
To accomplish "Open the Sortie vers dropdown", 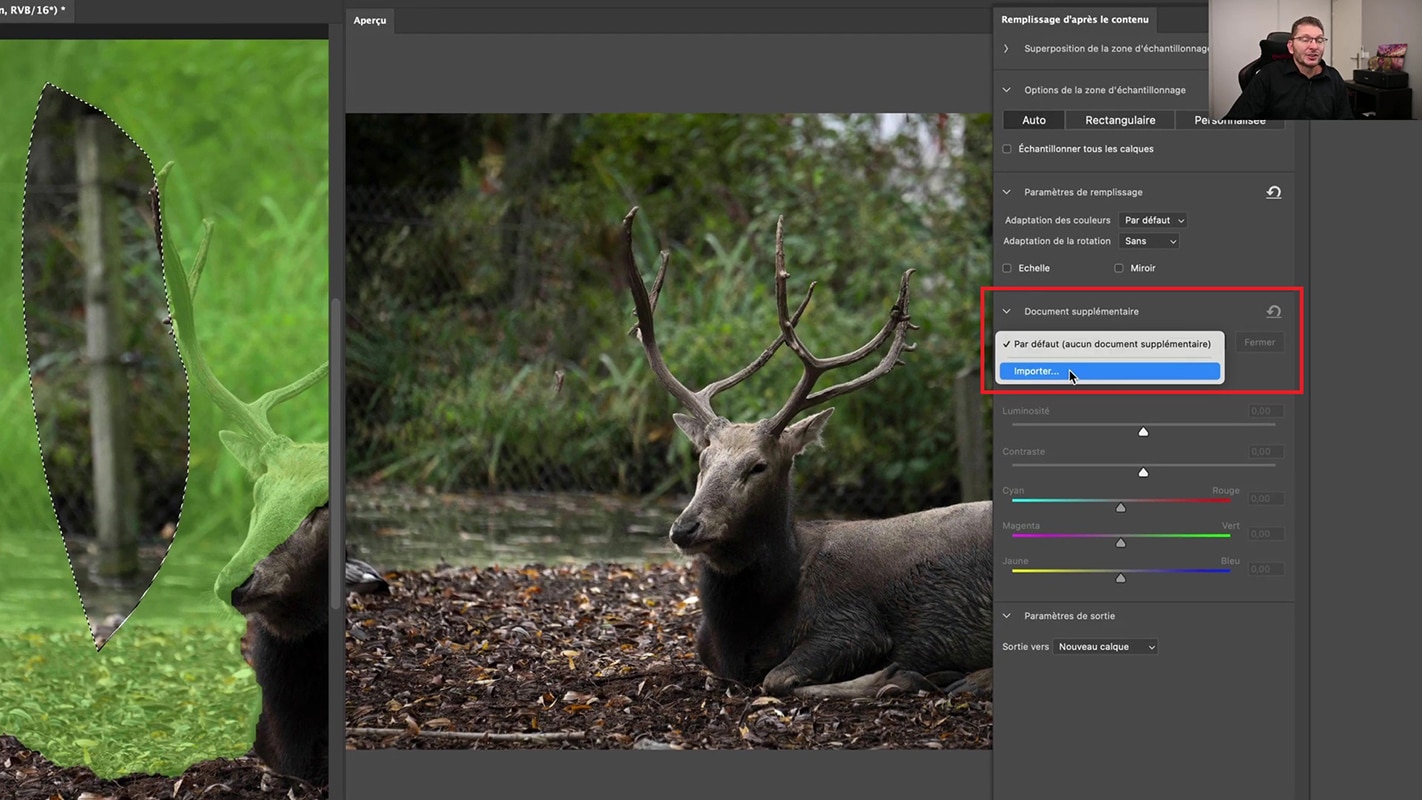I will point(1105,647).
